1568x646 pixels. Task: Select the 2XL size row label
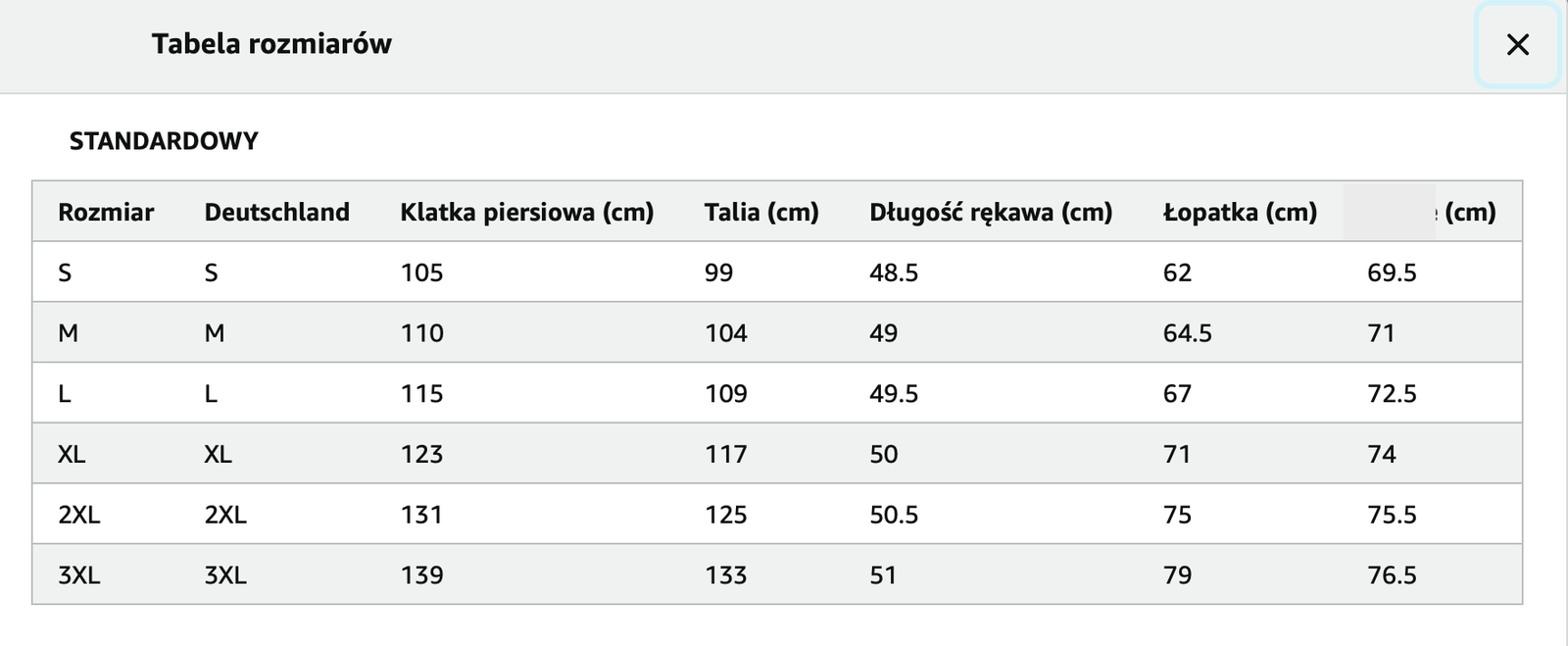coord(78,515)
